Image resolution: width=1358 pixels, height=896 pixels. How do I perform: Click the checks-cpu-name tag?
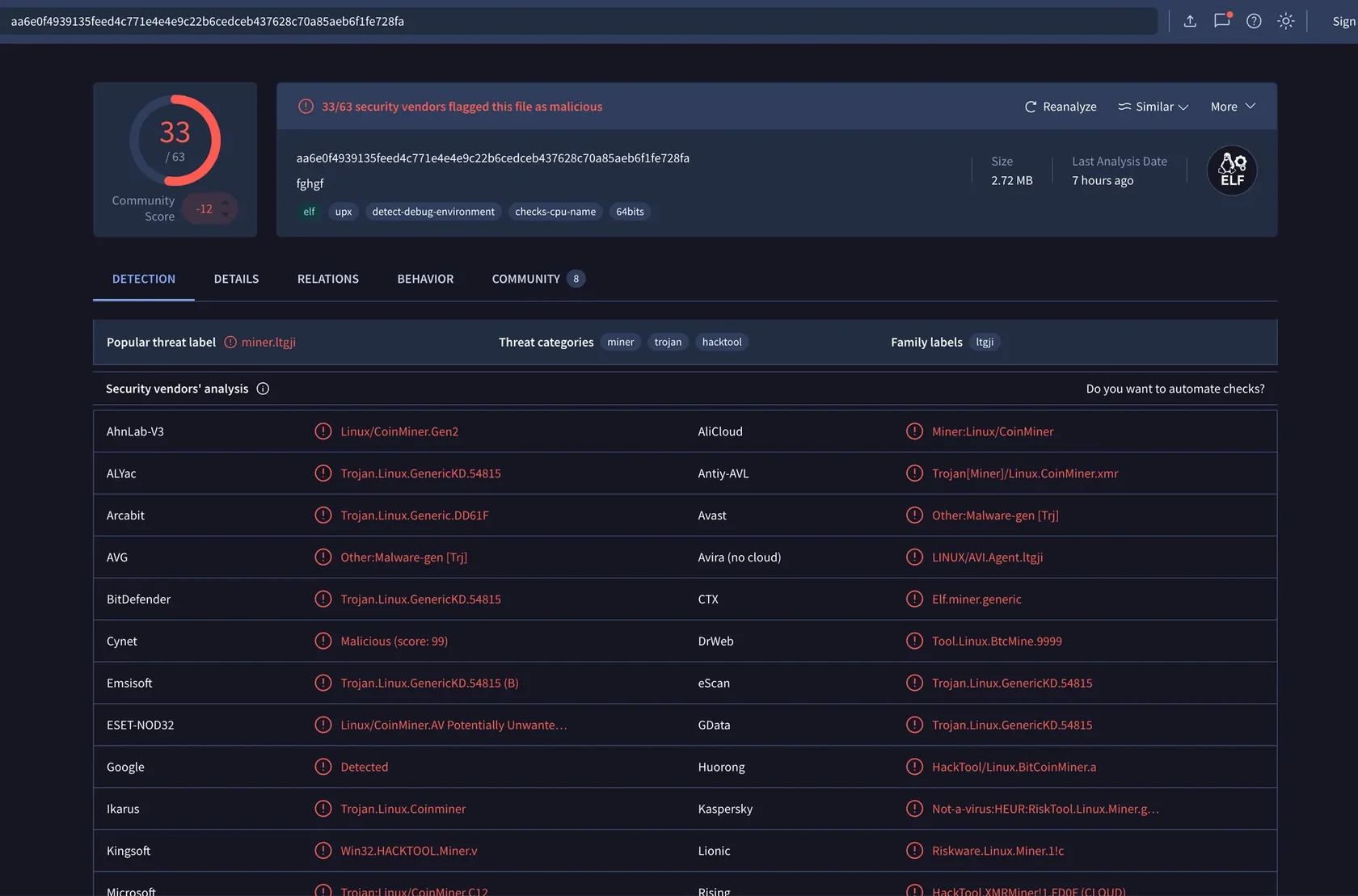point(555,212)
